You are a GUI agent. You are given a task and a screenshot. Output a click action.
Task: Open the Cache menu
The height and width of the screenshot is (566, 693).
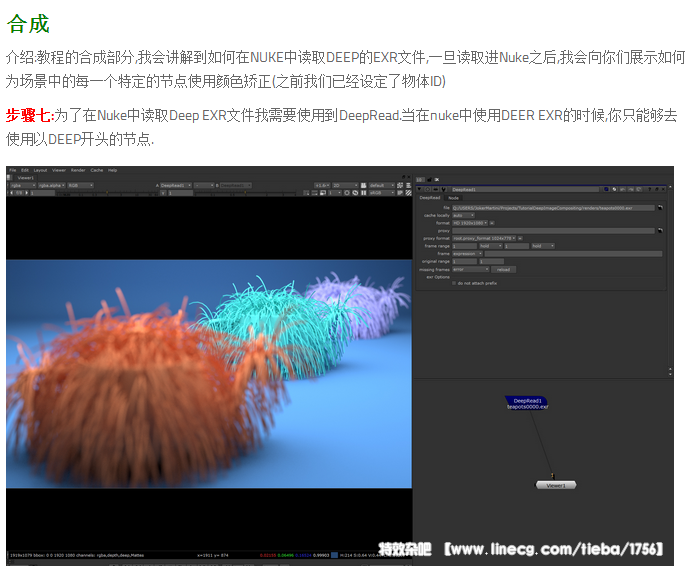tap(97, 170)
